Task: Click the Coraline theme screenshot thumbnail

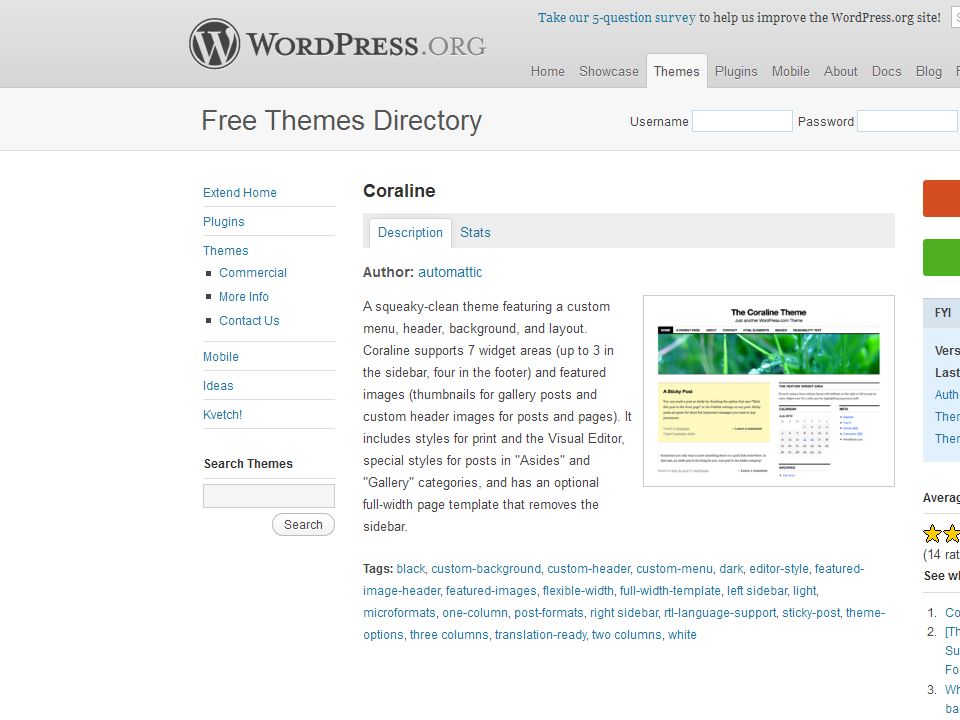Action: 768,391
